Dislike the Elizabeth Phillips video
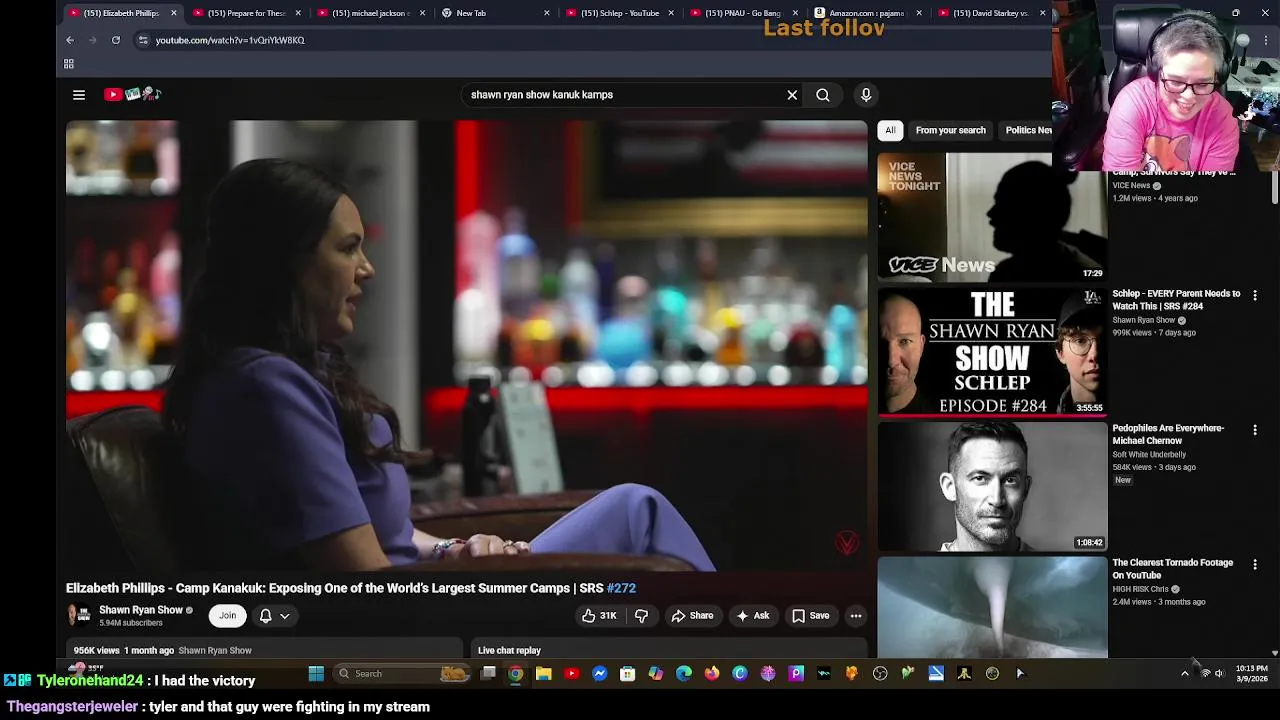1280x720 pixels. pyautogui.click(x=642, y=616)
